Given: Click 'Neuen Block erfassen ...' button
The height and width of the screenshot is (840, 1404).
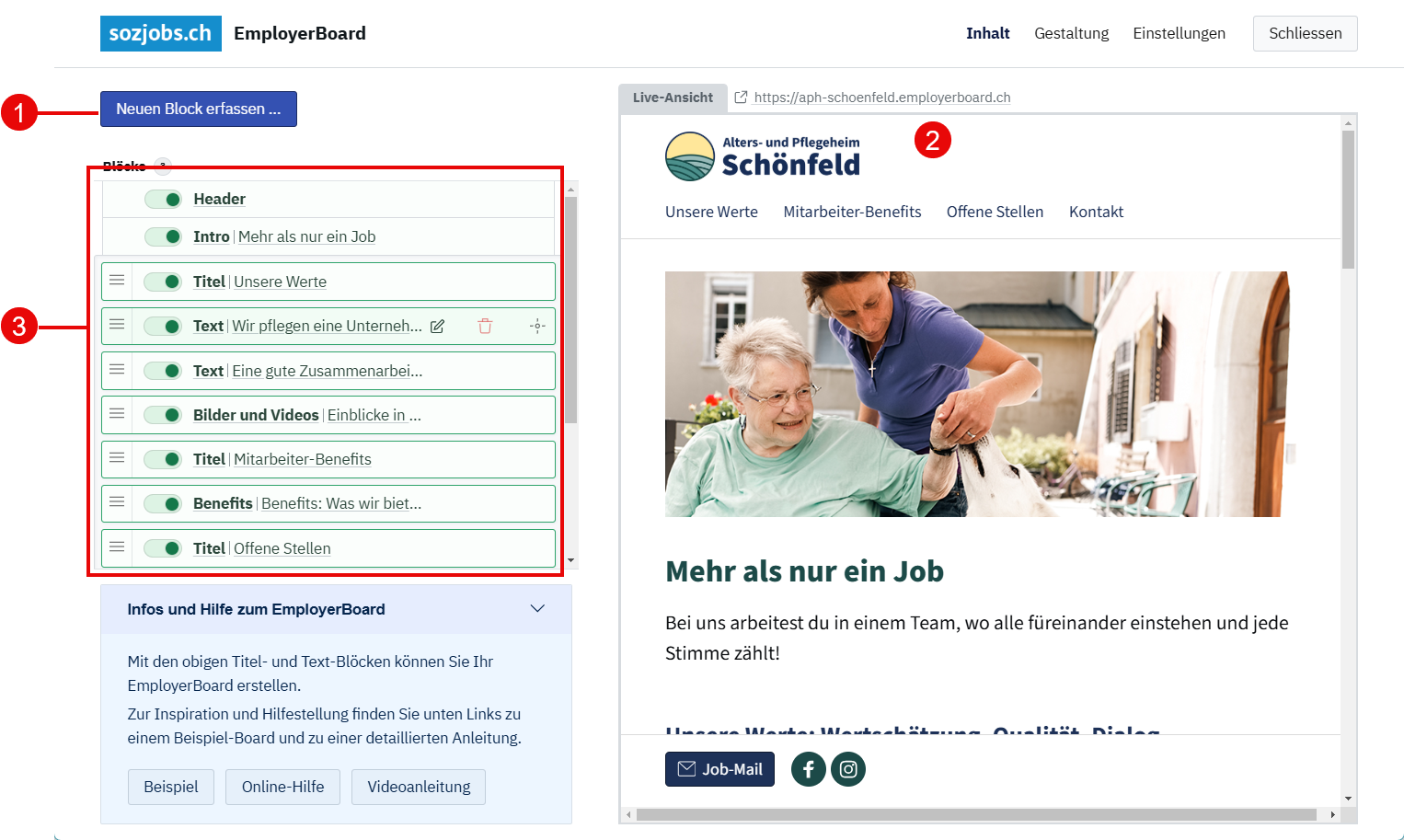Looking at the screenshot, I should tap(199, 109).
